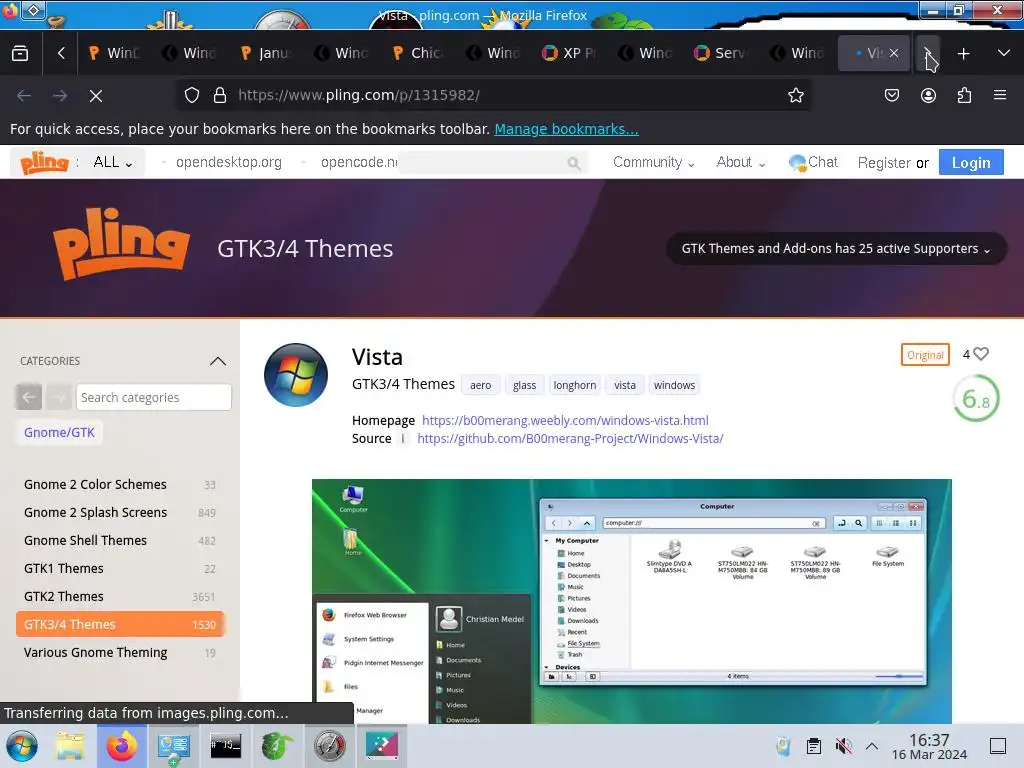
Task: Select Gnome 2 Splash Screens category
Action: [120, 513]
